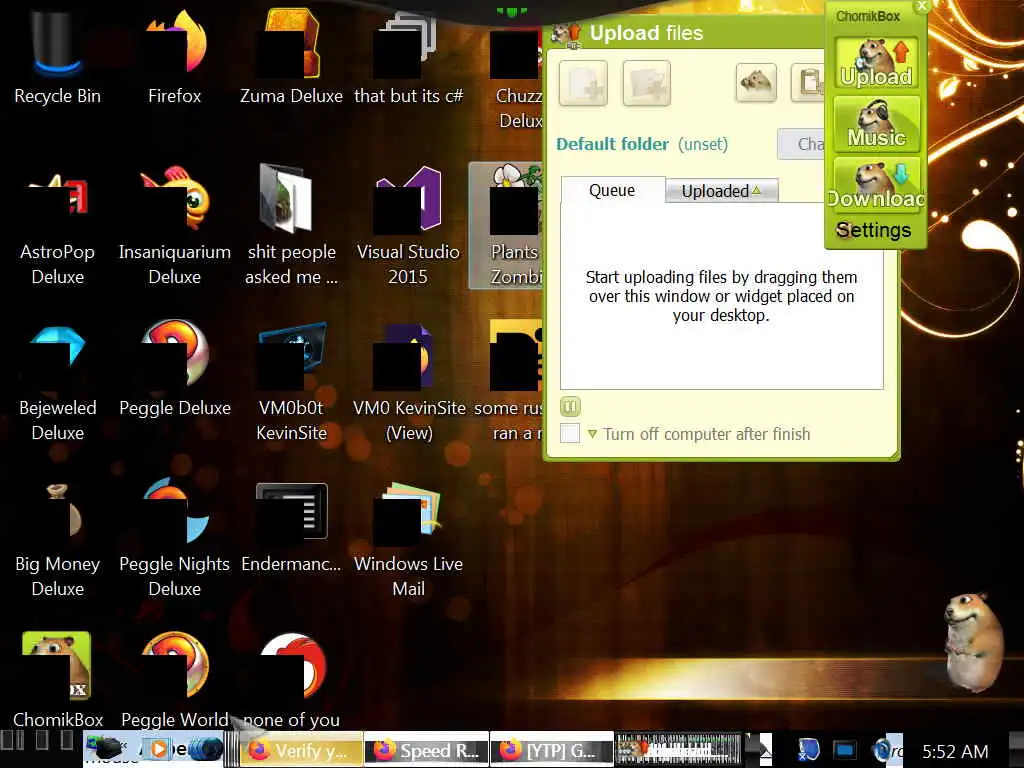Select the Visual Studio 2015 desktop icon

pos(408,226)
